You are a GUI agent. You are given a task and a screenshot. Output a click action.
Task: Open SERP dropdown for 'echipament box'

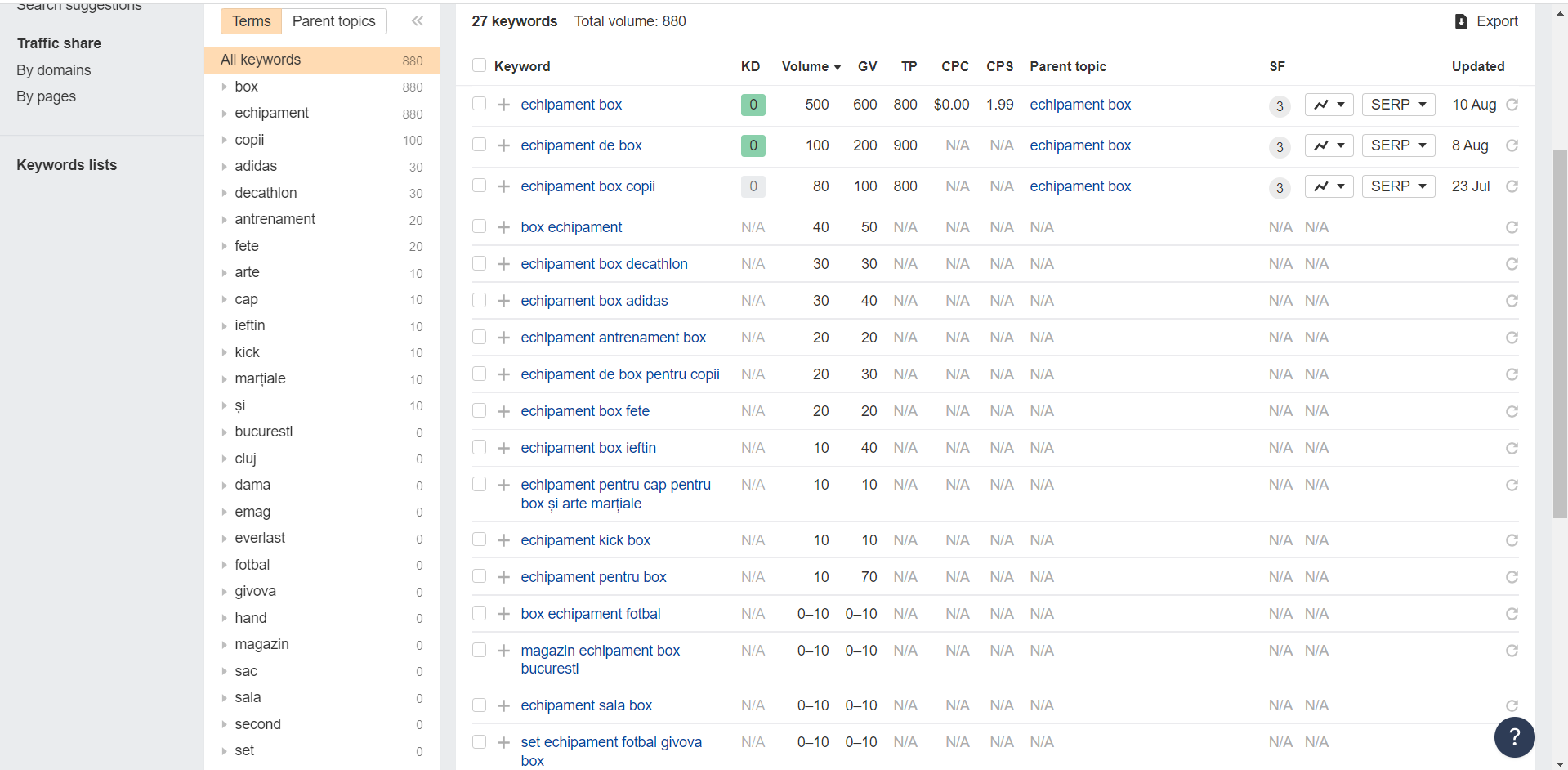[x=1398, y=105]
